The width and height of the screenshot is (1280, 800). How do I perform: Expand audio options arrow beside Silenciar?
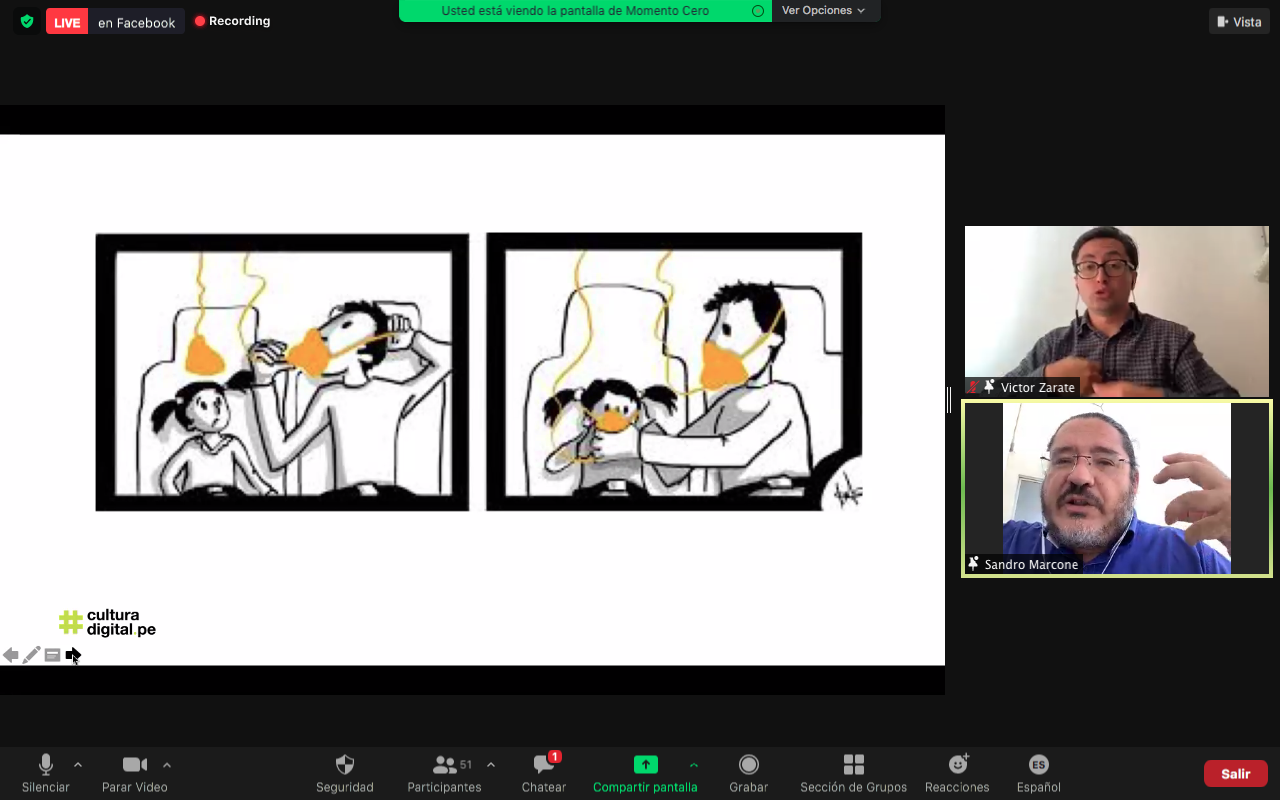tap(78, 765)
